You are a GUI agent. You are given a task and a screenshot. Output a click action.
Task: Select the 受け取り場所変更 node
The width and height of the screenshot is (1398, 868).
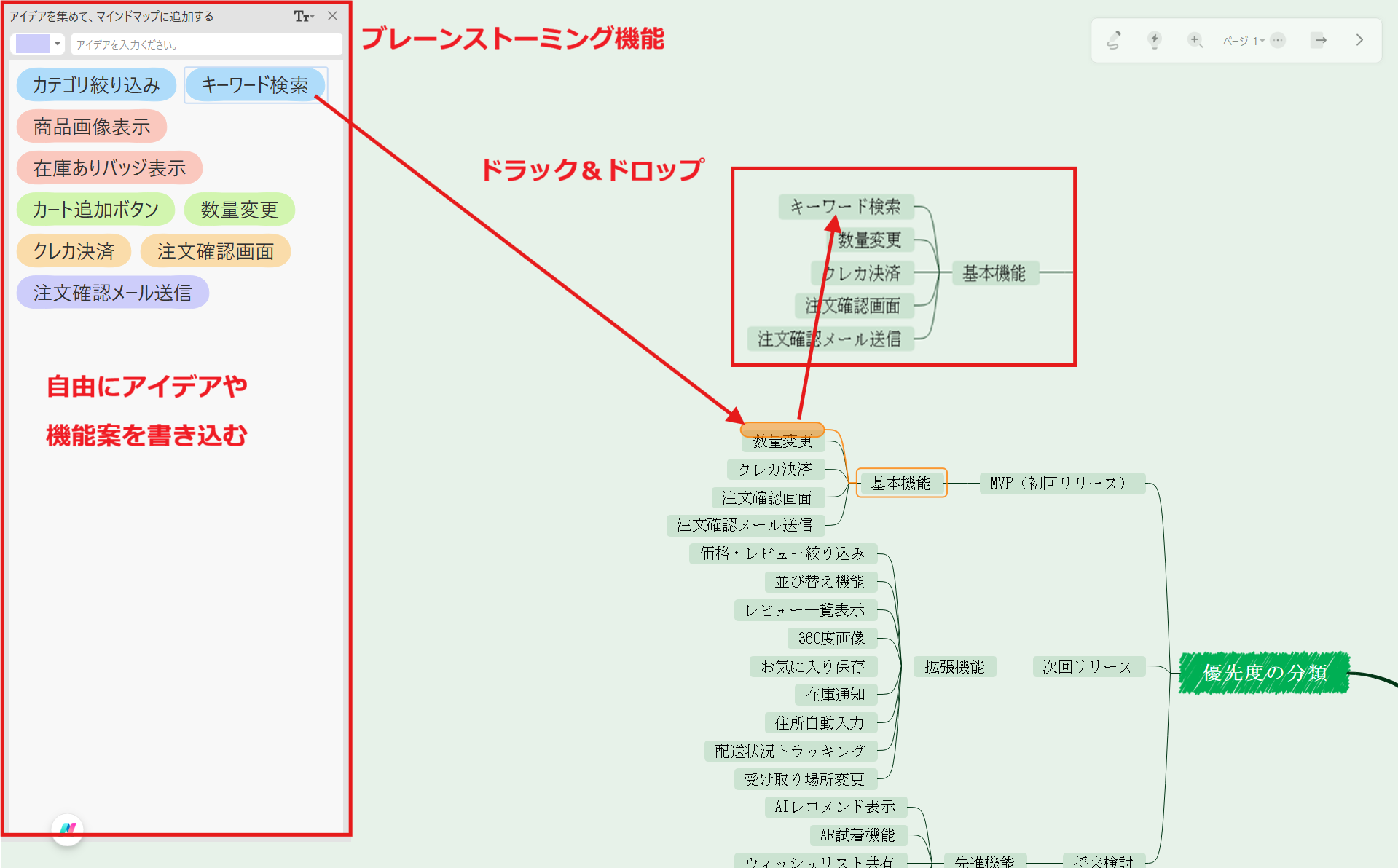click(x=805, y=779)
